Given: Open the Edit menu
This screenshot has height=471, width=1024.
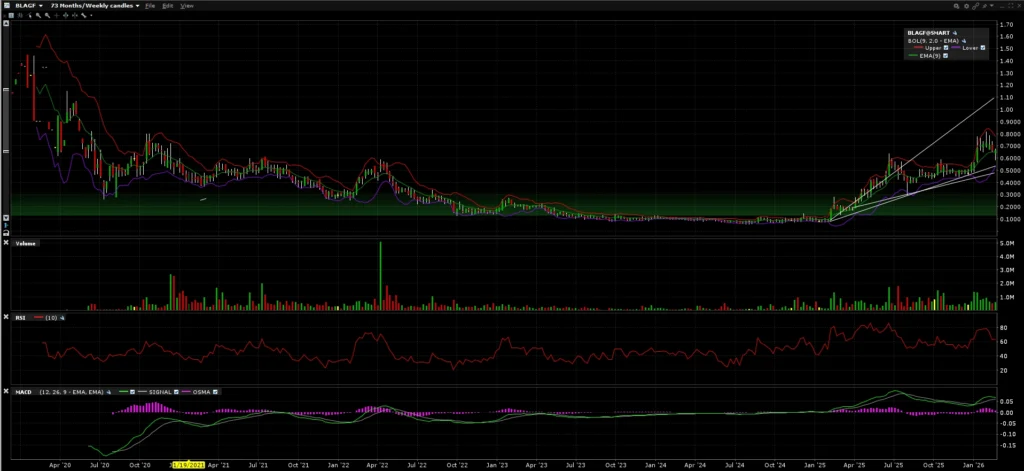Looking at the screenshot, I should 168,6.
